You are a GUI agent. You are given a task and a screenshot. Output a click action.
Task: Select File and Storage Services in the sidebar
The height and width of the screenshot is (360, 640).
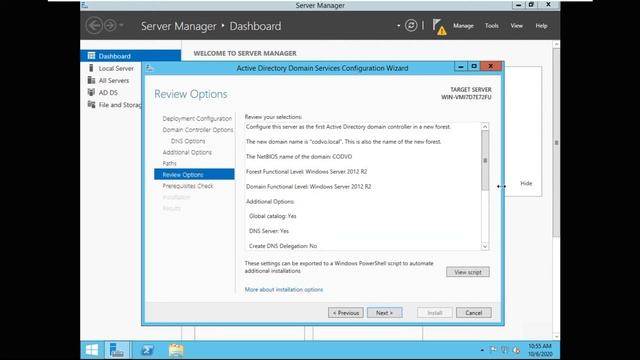click(x=120, y=105)
